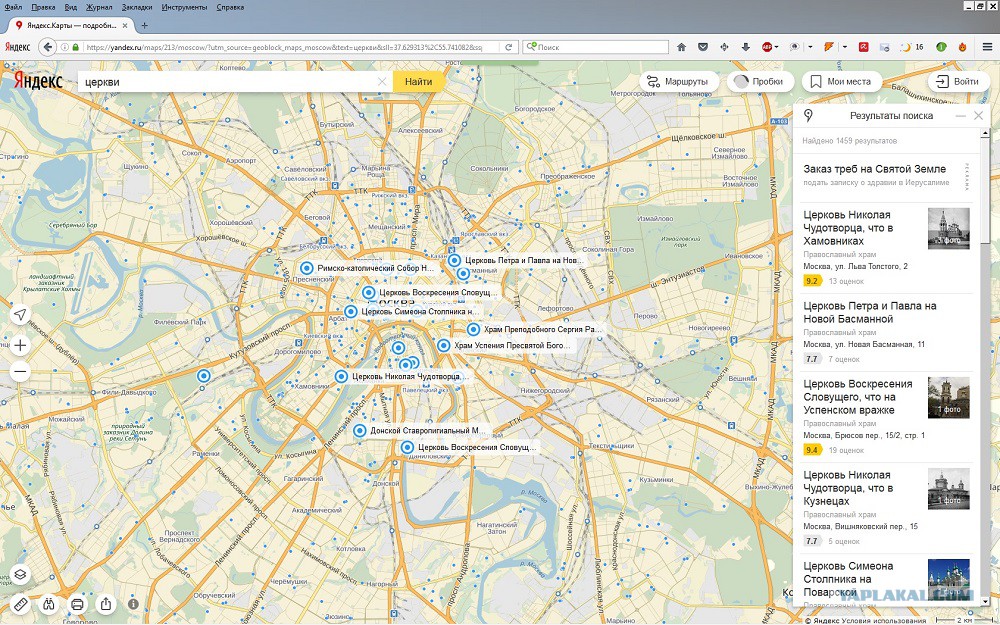Open street panoramas with binoculars icon
Viewport: 1000px width, 625px height.
(48, 603)
